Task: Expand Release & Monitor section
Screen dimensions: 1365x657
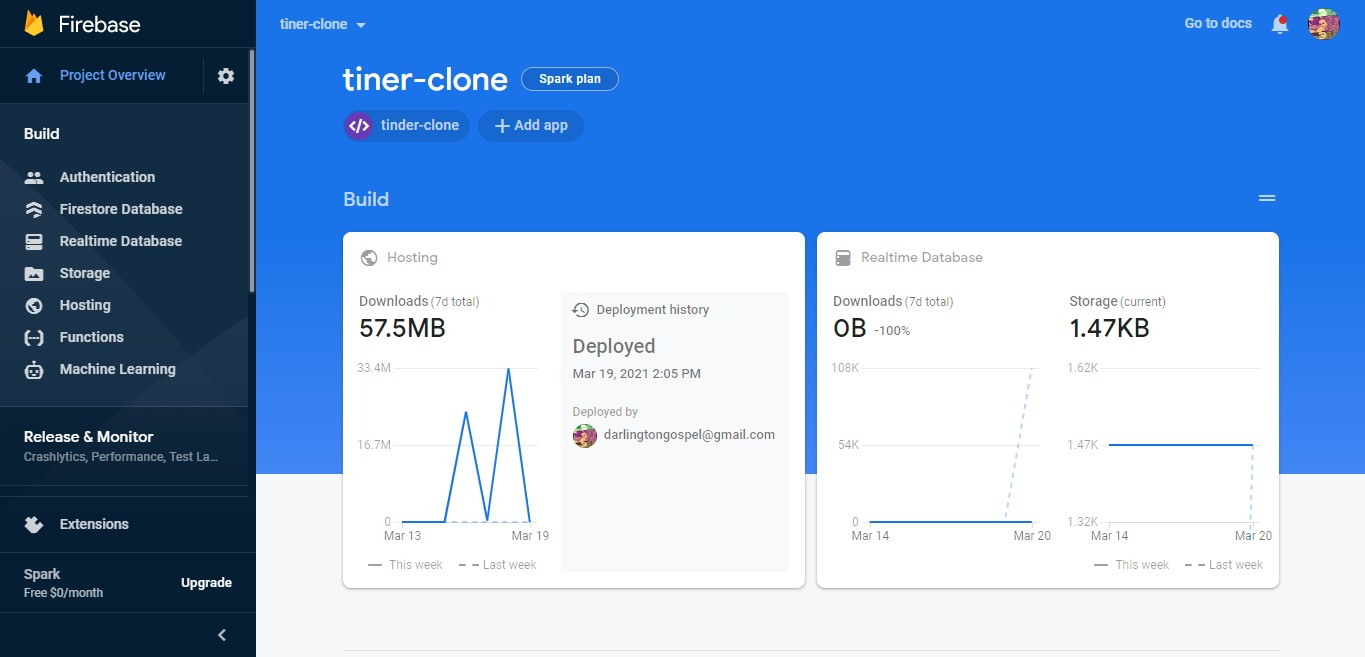Action: tap(124, 446)
